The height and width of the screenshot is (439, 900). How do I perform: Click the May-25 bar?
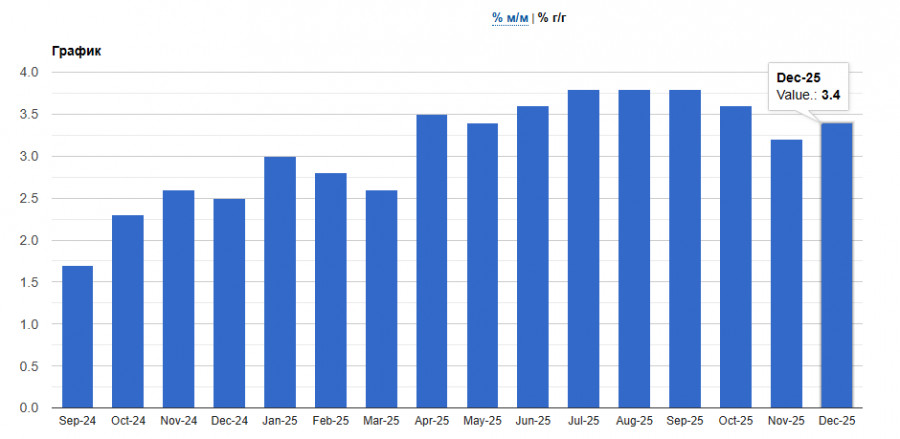pos(483,265)
